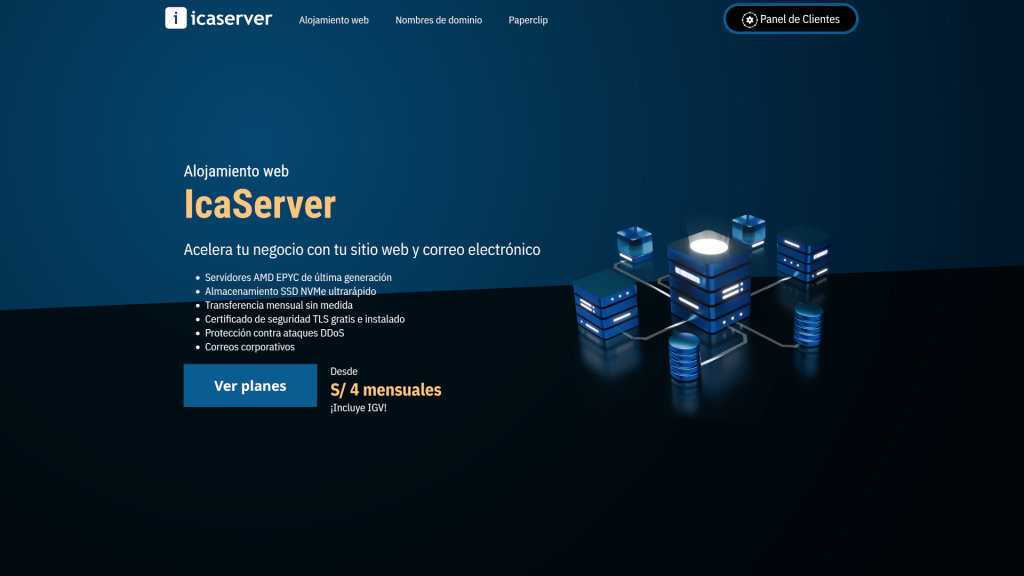This screenshot has width=1024, height=576.
Task: Click the 'Protección contra ataques DDoS' item
Action: 274,333
